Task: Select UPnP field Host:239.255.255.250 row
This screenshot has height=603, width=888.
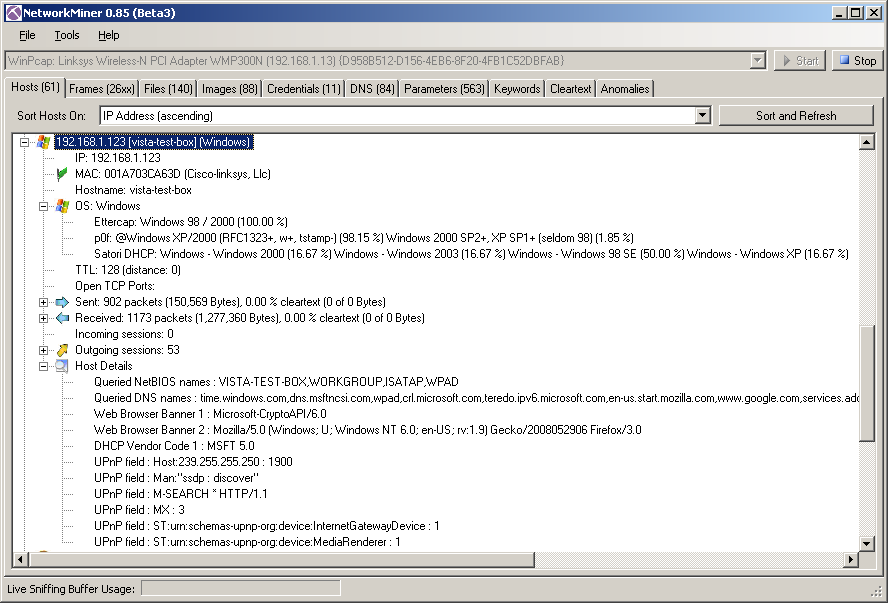Action: pos(193,462)
